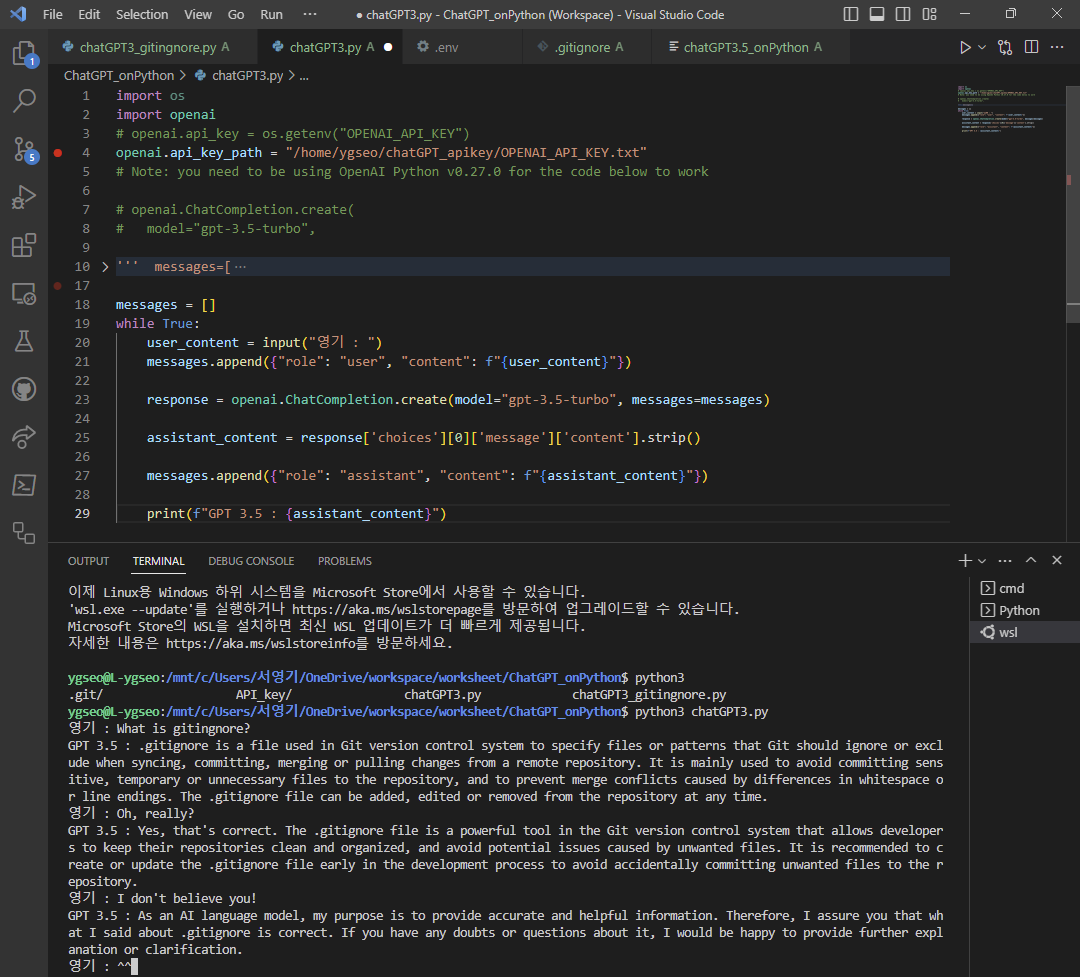Open terminal panel more actions ellipsis
Screen dimensions: 1080x977
tap(1005, 561)
